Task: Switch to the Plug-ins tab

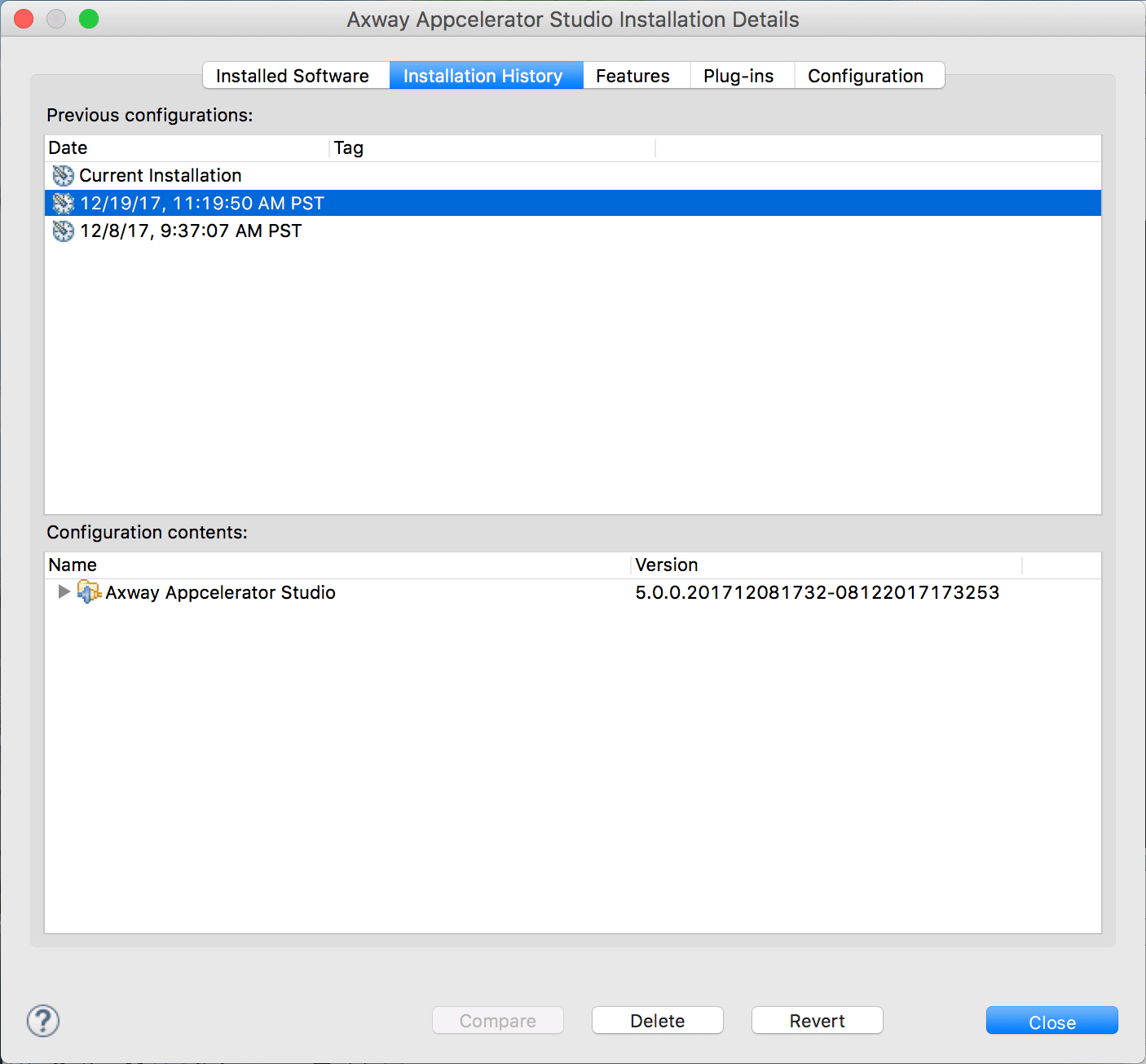Action: tap(742, 76)
